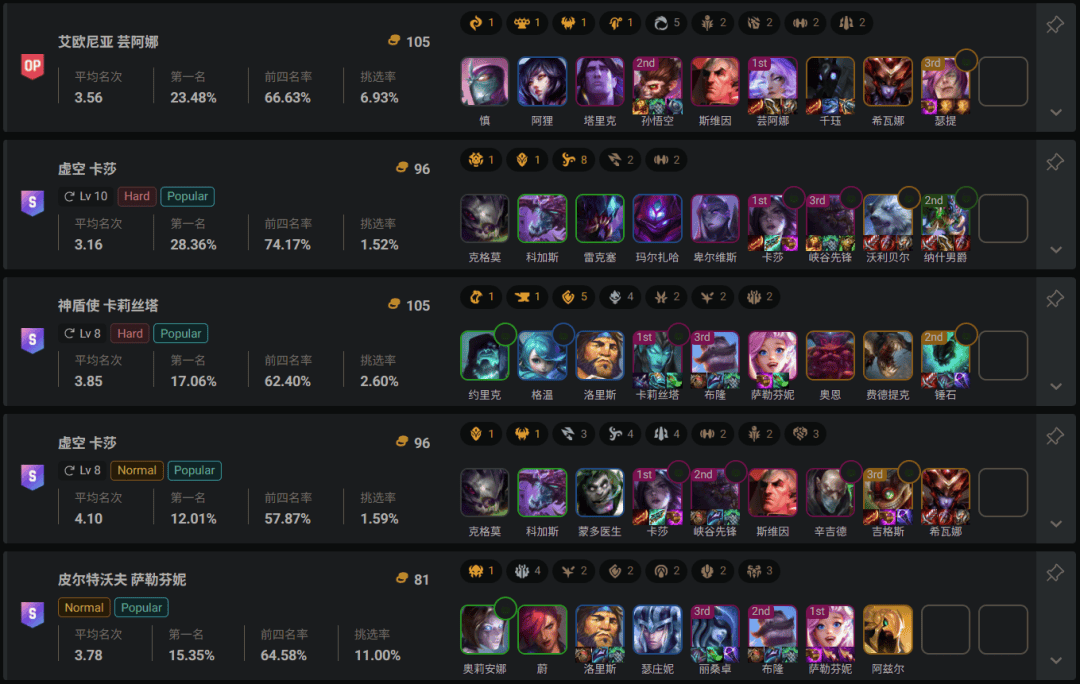
Task: Click the red OP tier badge
Action: click(32, 66)
